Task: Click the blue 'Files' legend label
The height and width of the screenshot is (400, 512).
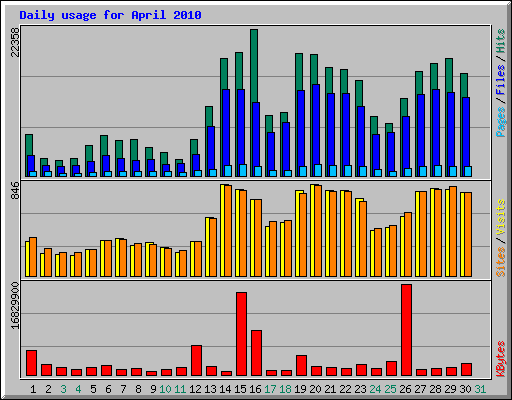Action: coord(500,80)
